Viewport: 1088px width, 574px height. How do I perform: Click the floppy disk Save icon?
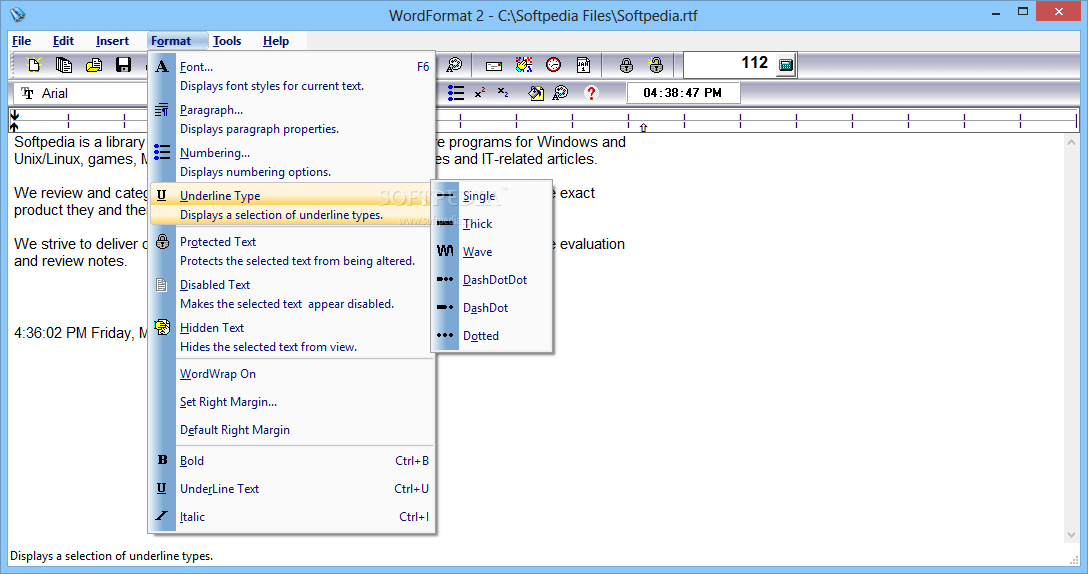point(124,65)
